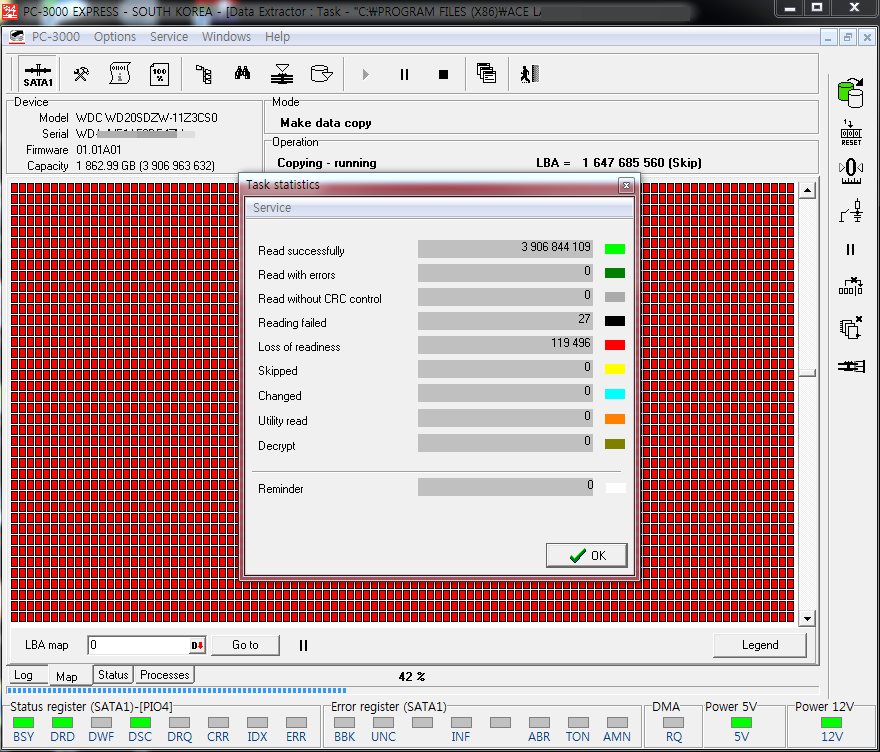The image size is (880, 752).
Task: Stop the copying task
Action: coord(443,74)
